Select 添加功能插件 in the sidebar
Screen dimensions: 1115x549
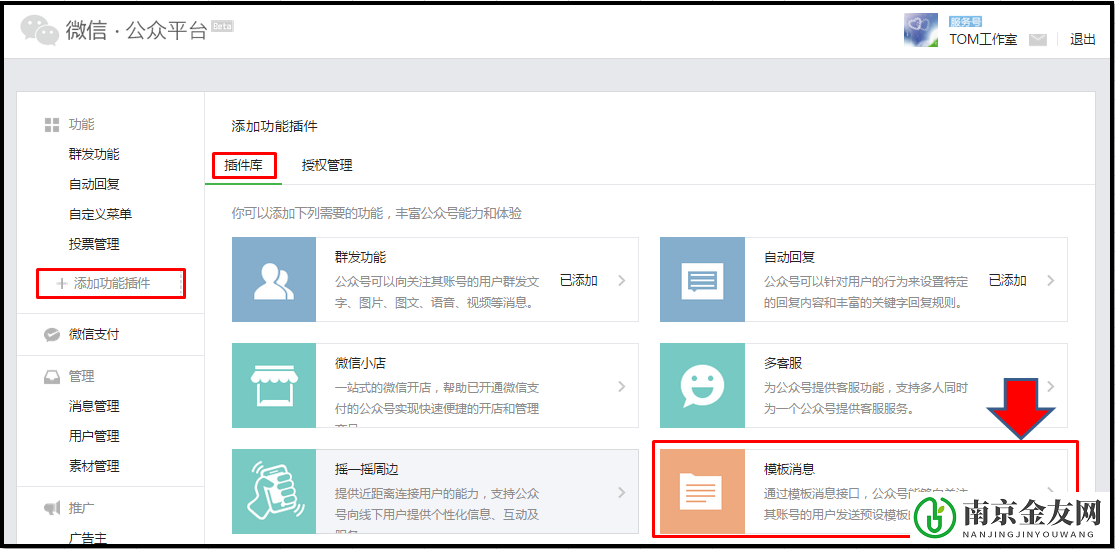[111, 283]
